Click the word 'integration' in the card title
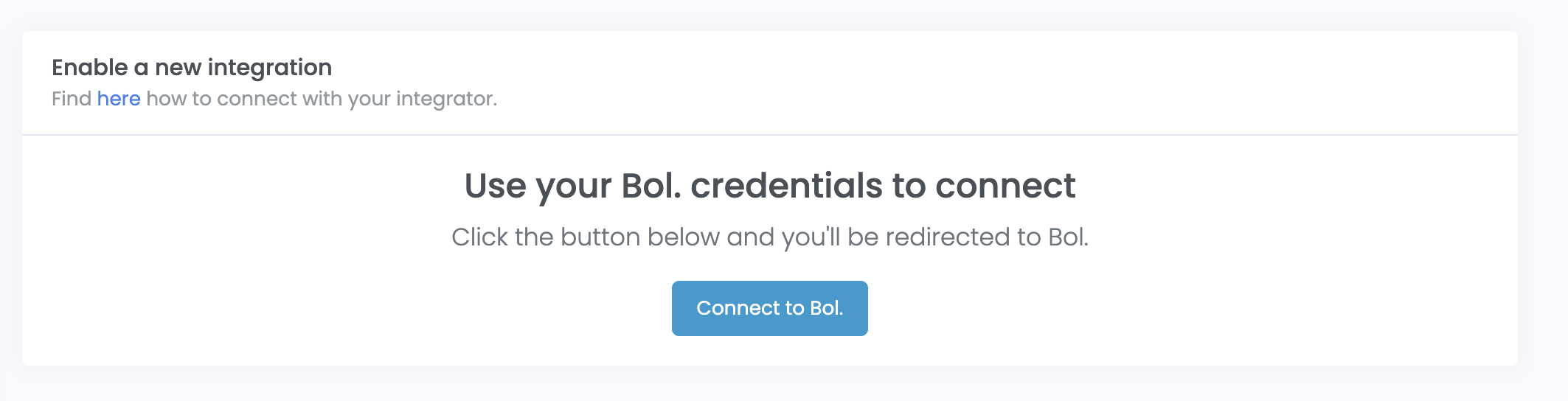1568x401 pixels. tap(269, 68)
